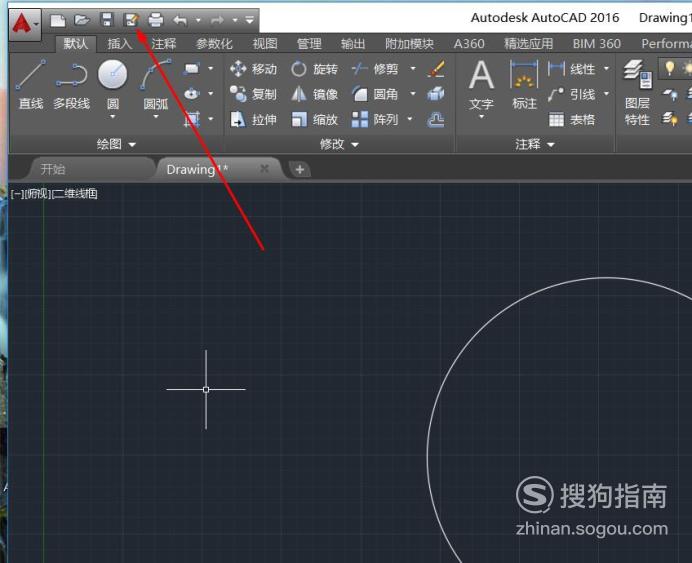Choose the 旋转 rotate tool
The height and width of the screenshot is (563, 692).
click(x=314, y=69)
